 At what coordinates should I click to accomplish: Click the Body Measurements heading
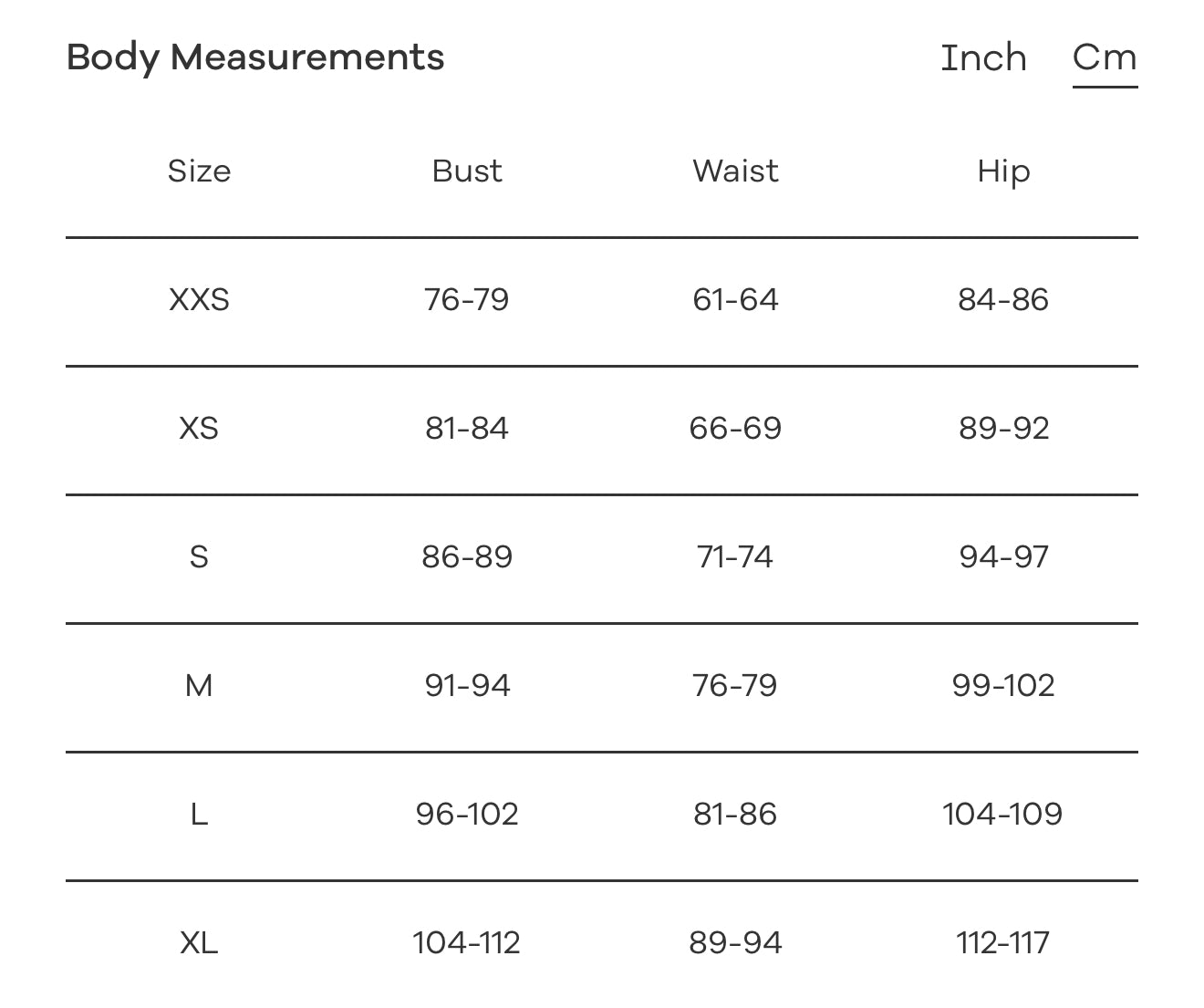point(255,57)
